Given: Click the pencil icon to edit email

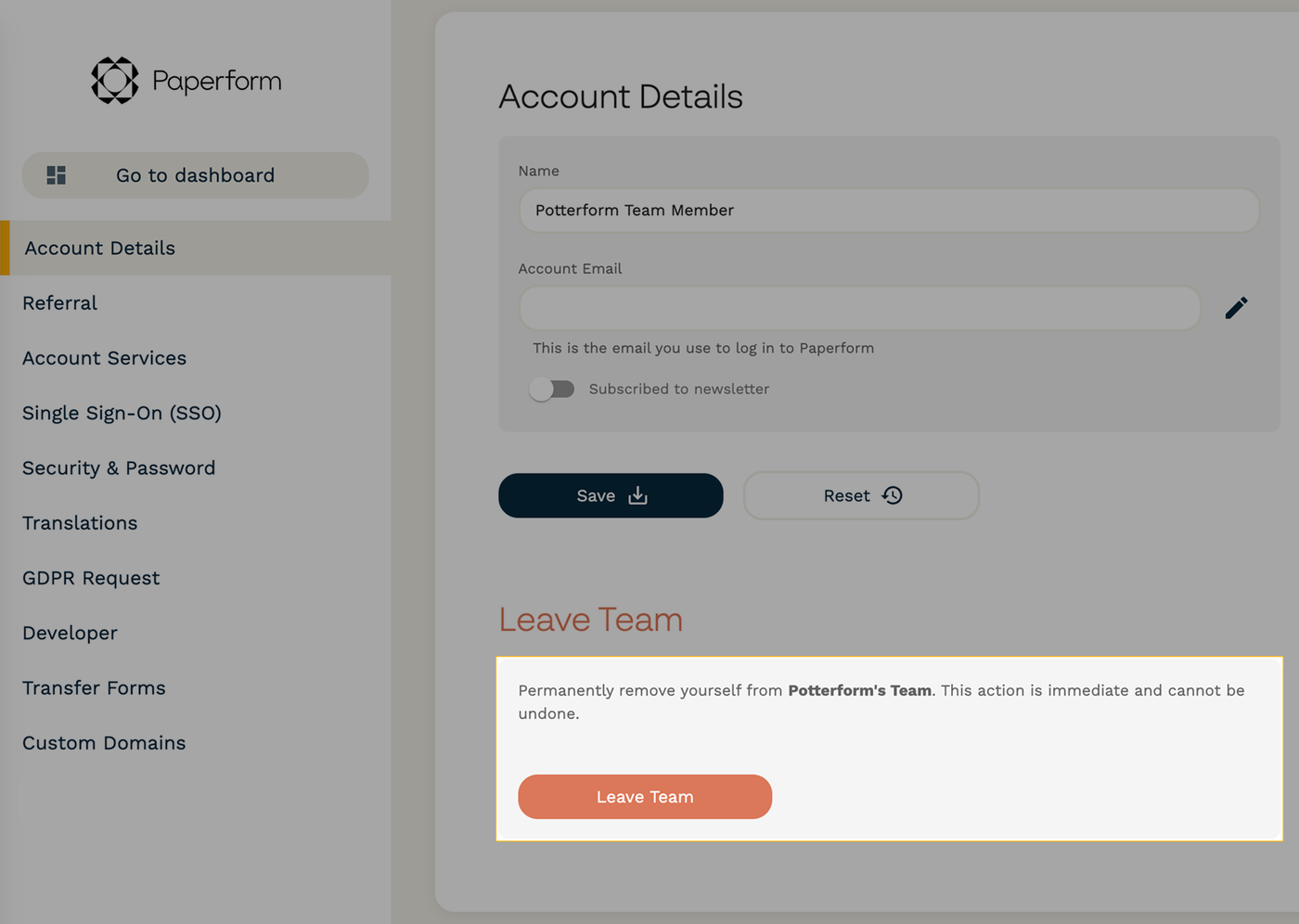Looking at the screenshot, I should 1236,308.
